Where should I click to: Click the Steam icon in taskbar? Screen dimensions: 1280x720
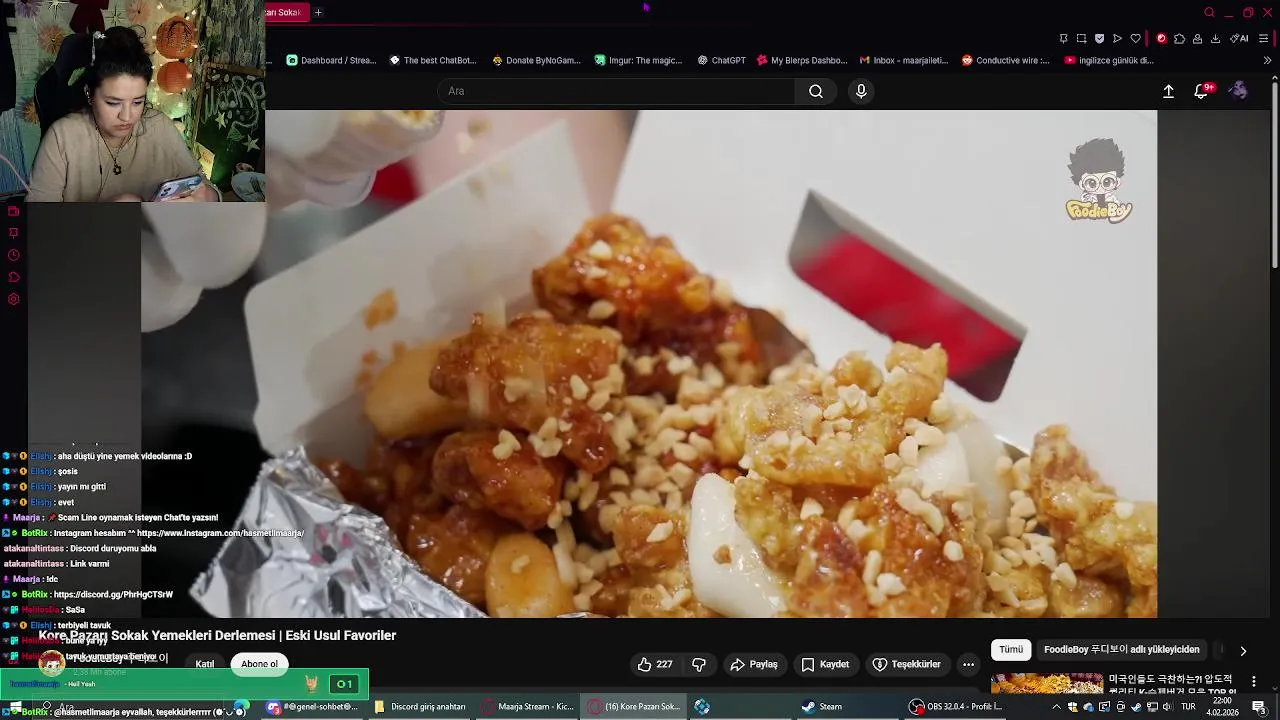(822, 706)
